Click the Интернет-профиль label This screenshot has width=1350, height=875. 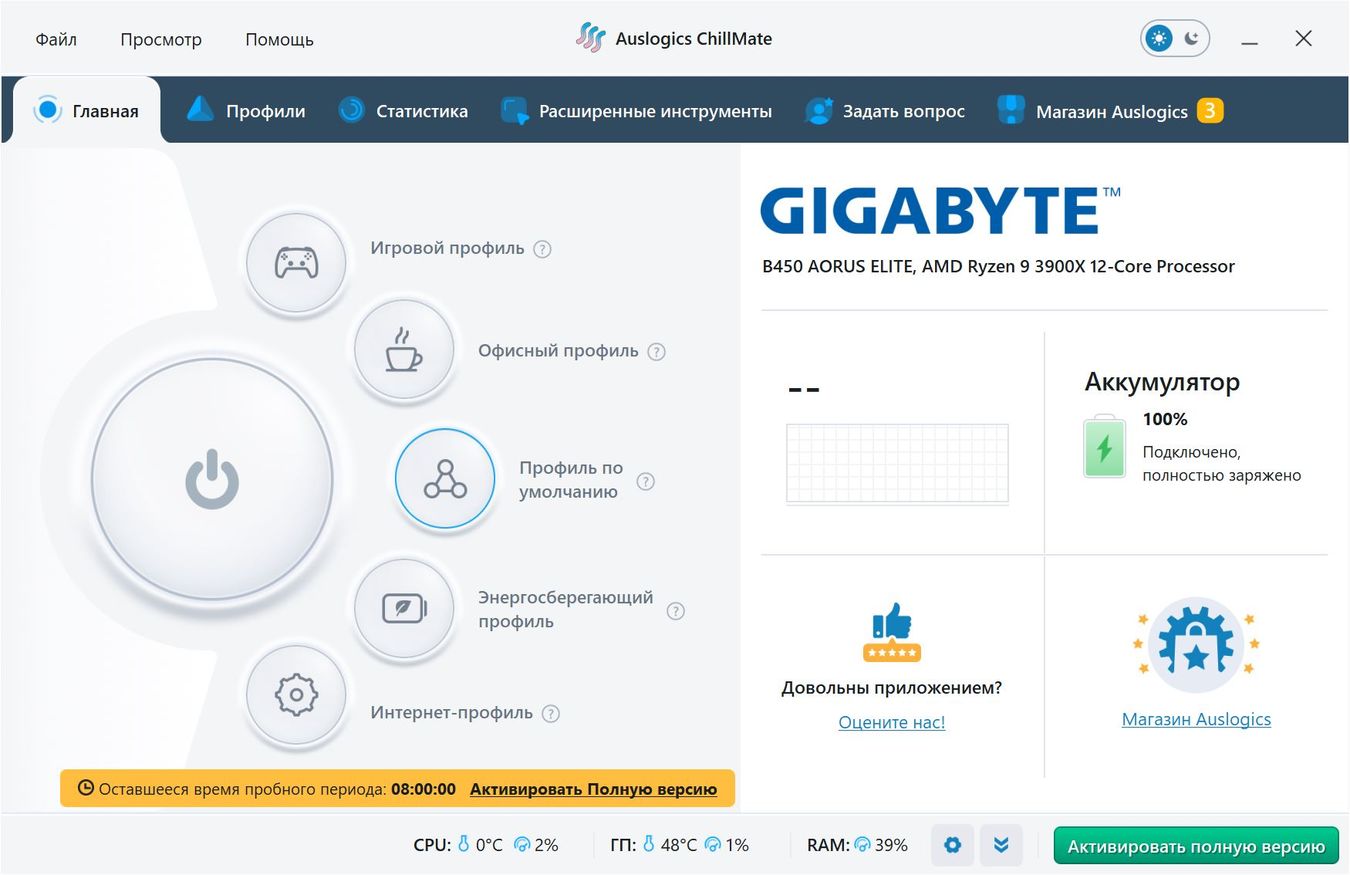pyautogui.click(x=452, y=713)
